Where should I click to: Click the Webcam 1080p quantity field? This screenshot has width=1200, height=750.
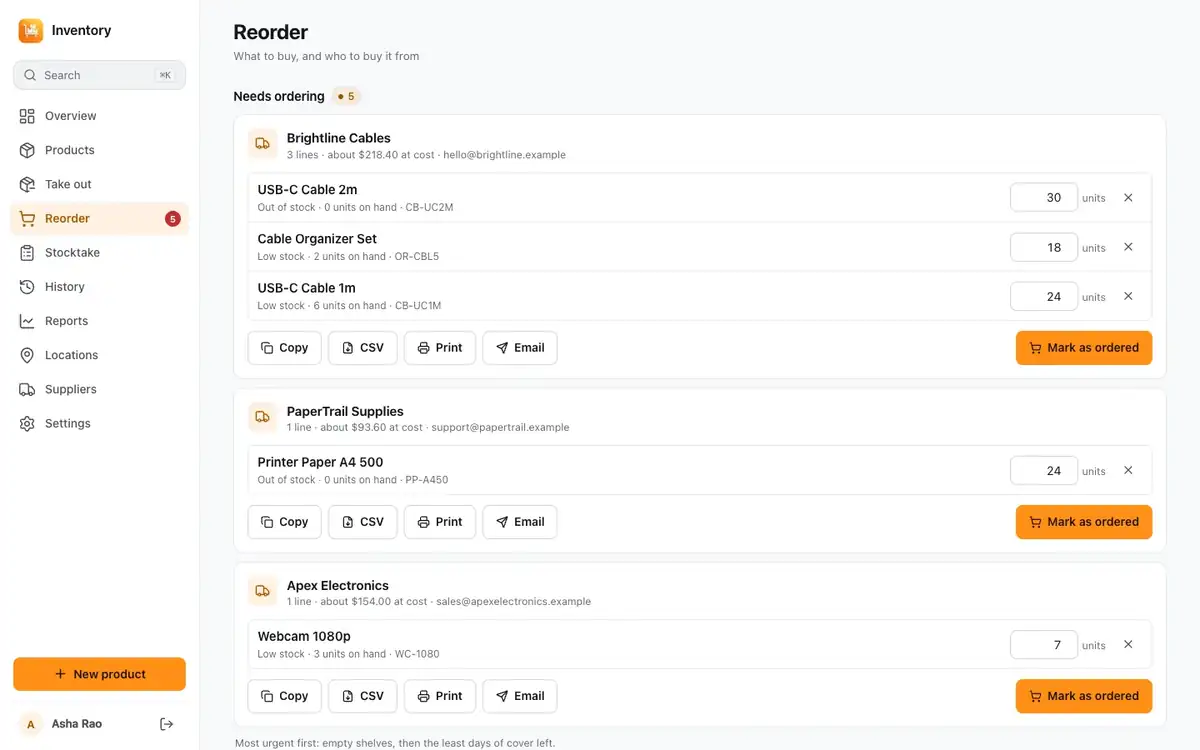[1044, 644]
